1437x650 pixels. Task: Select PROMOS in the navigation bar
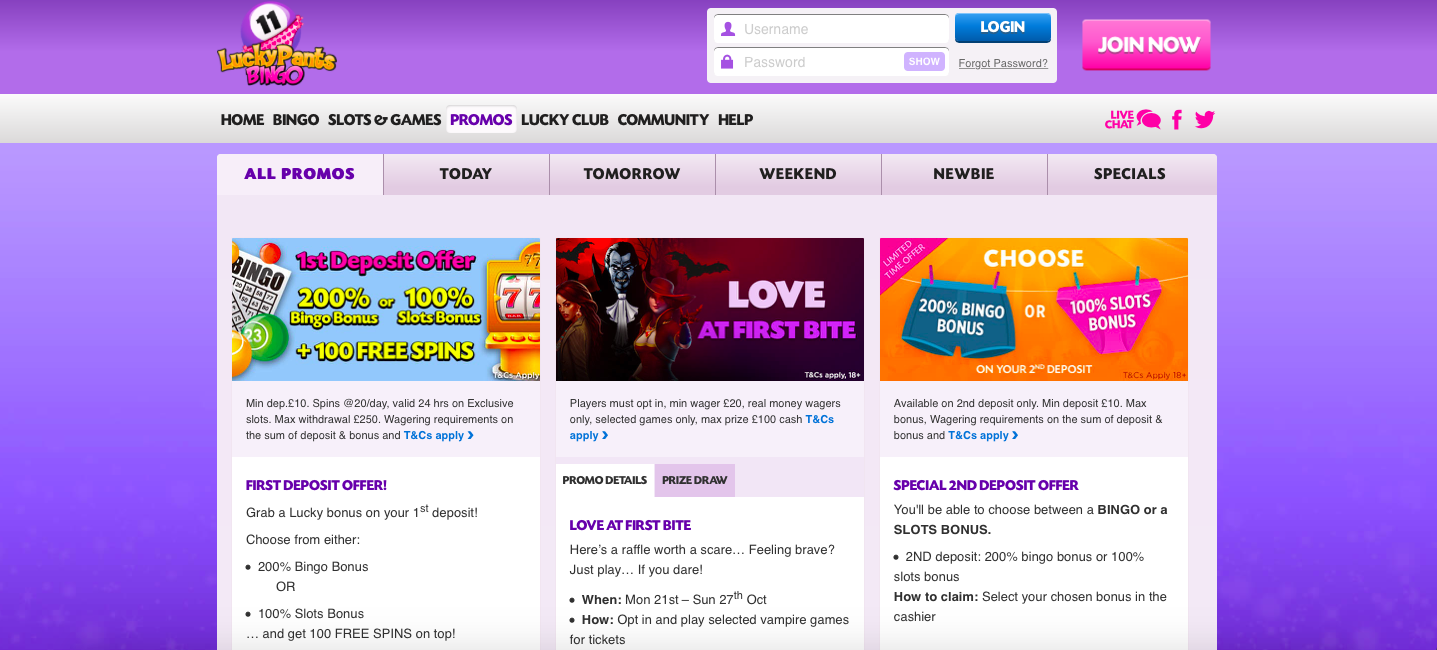[x=481, y=120]
